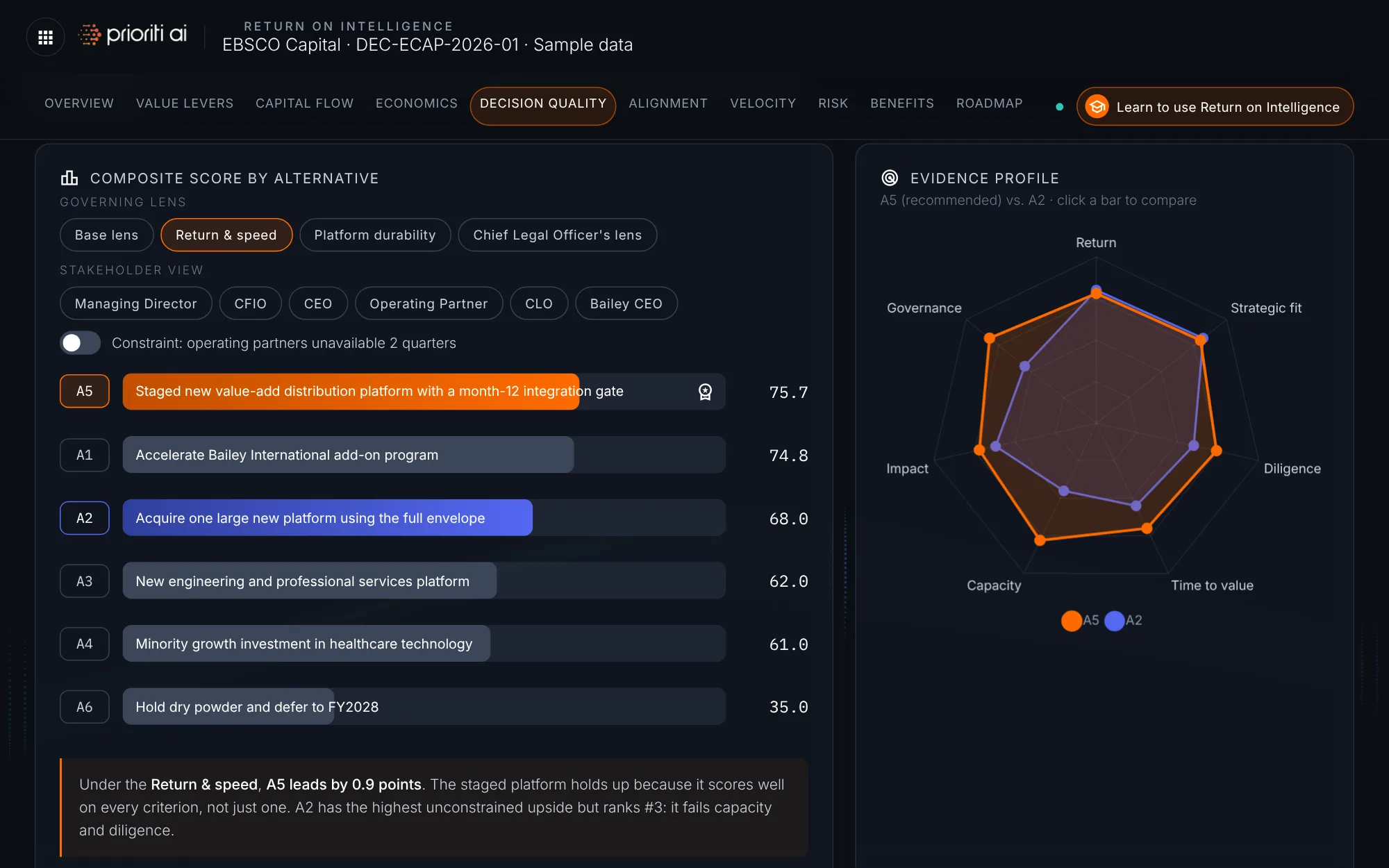Select the orange A5 legend marker
The image size is (1389, 868).
coord(1072,620)
